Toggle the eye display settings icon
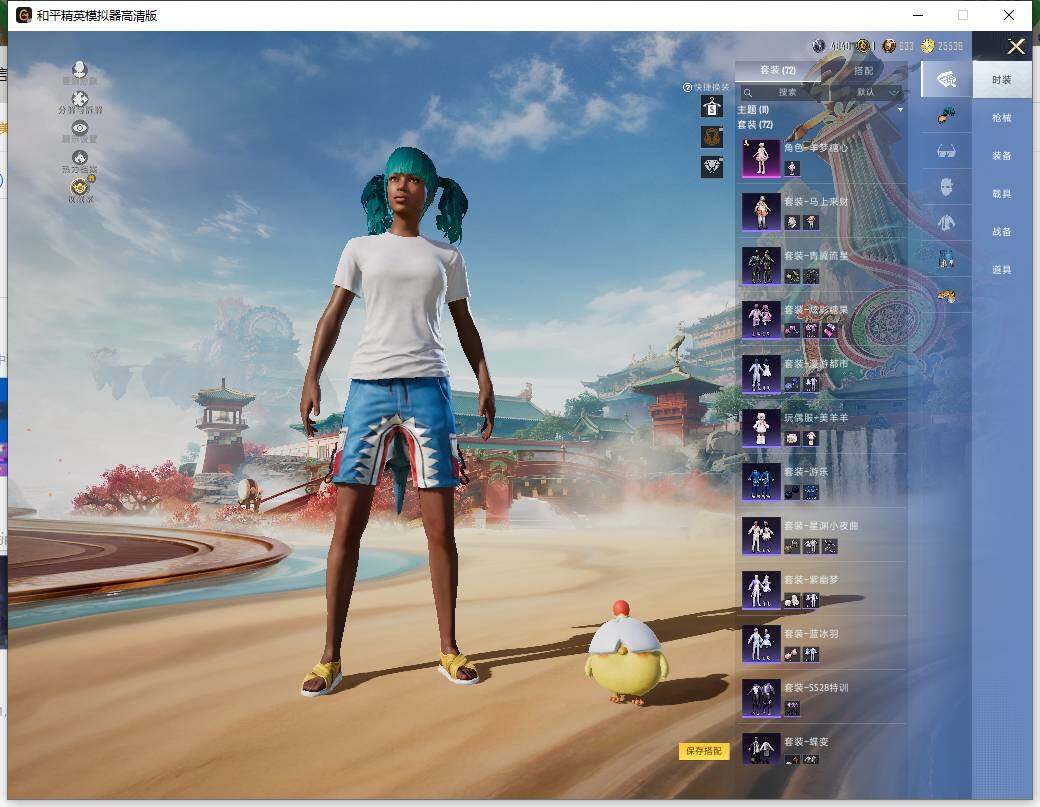Image resolution: width=1040 pixels, height=807 pixels. click(x=80, y=128)
